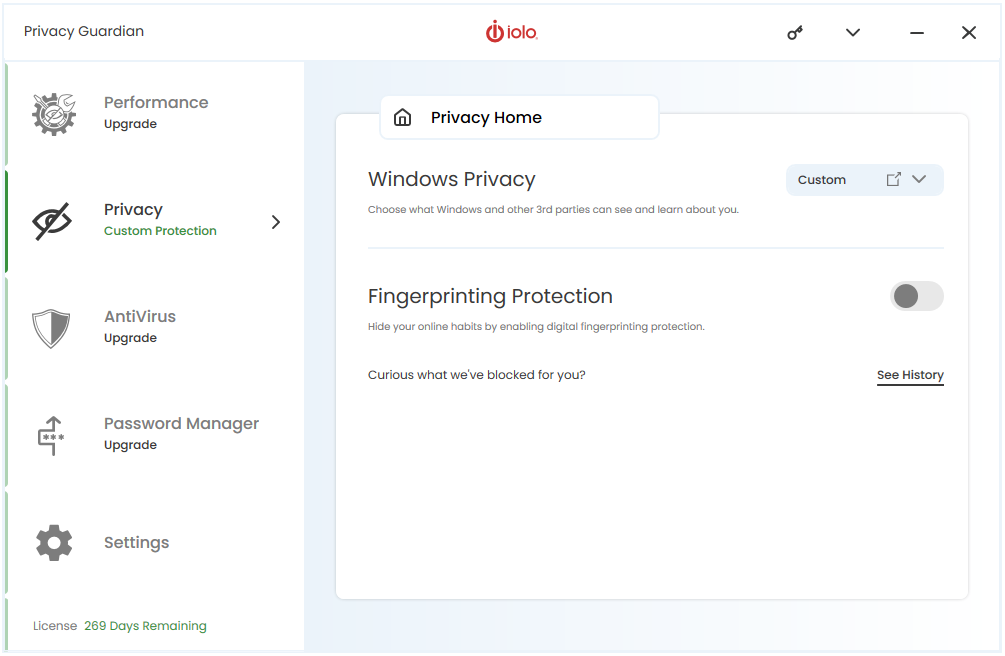Click 'Hide your online habits' description text
Viewport: 1005px width, 656px height.
(x=536, y=326)
